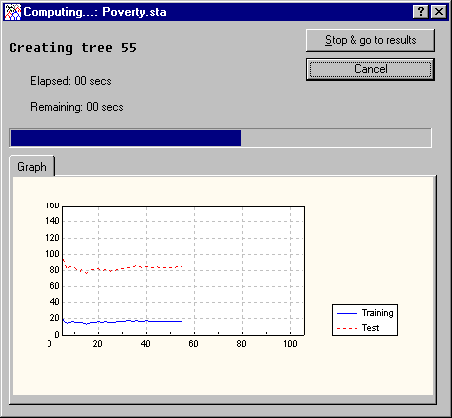Click the application icon in the title bar
452x418 pixels.
(13, 12)
